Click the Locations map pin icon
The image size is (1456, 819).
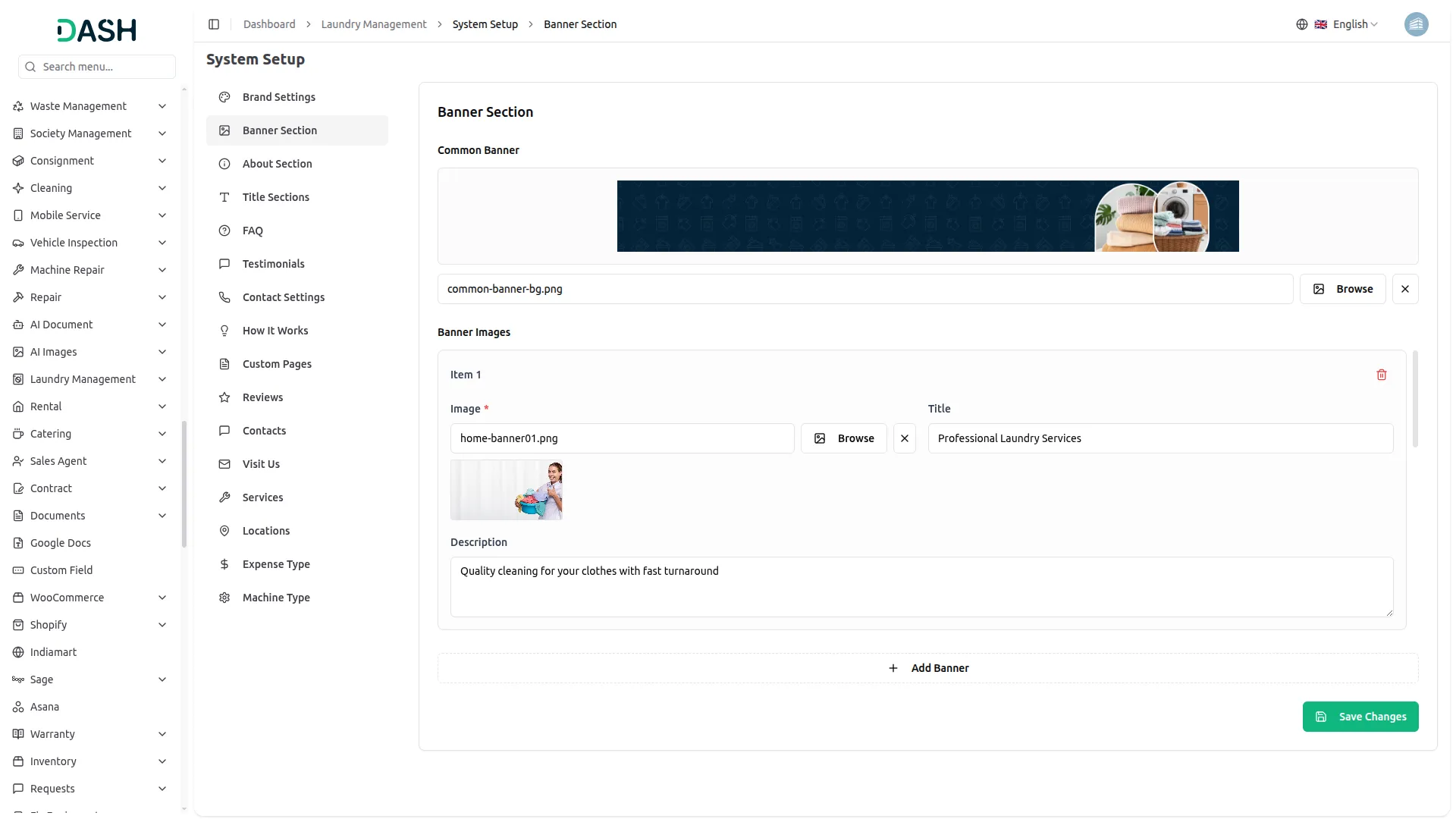[x=224, y=530]
